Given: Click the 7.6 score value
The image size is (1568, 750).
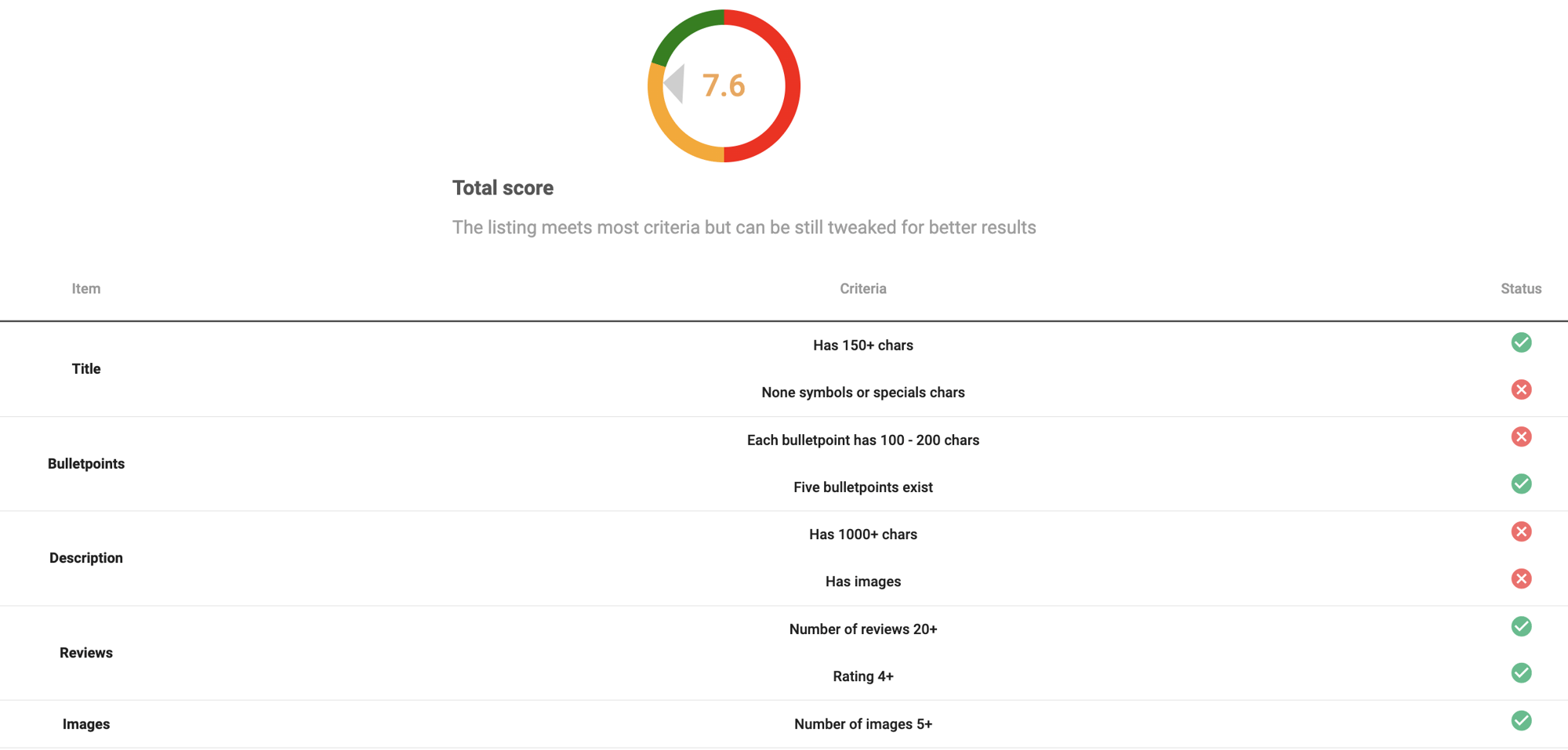Looking at the screenshot, I should 724,85.
